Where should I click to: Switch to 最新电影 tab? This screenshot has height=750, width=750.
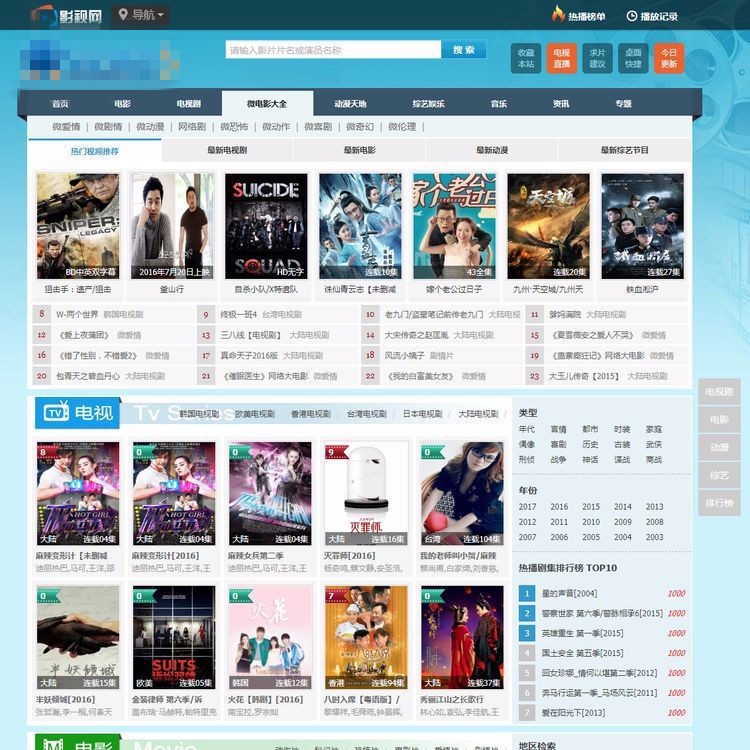pos(359,150)
